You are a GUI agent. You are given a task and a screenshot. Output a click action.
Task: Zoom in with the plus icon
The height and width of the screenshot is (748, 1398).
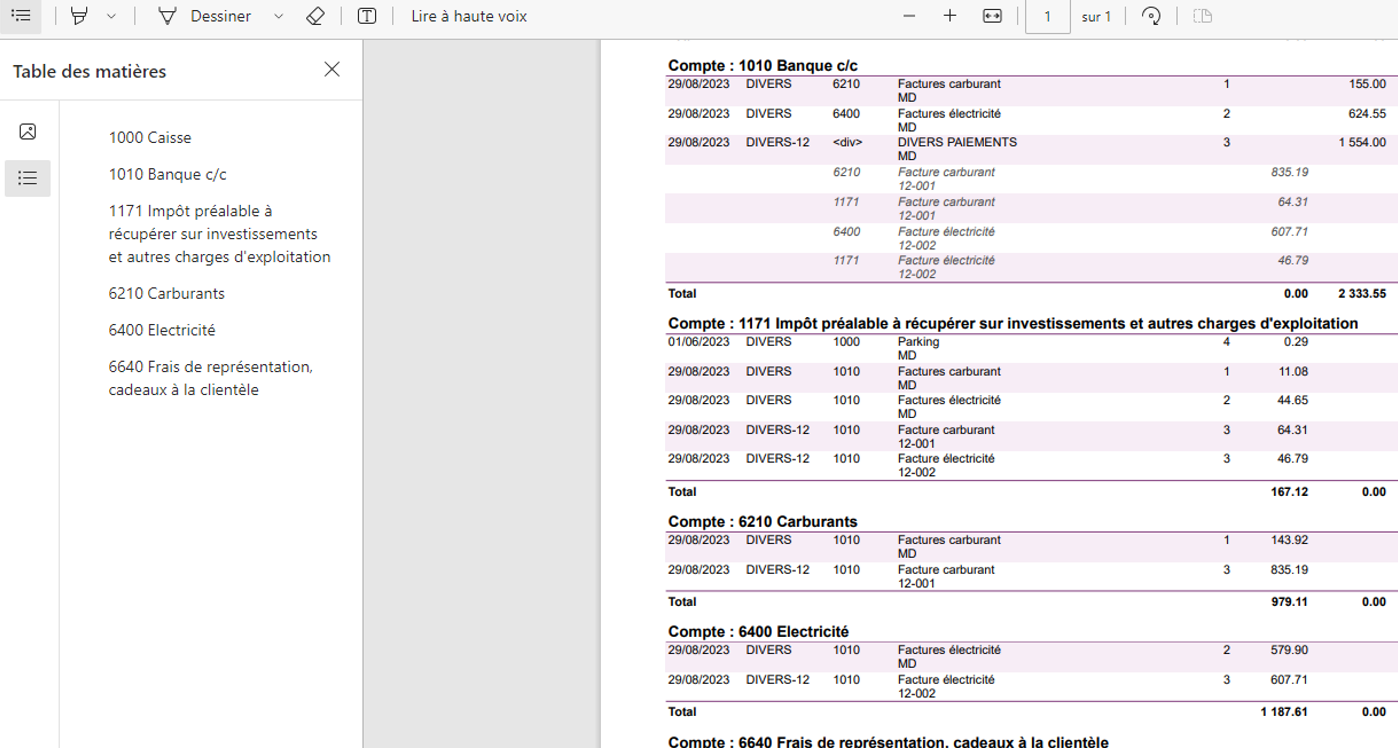(x=950, y=16)
